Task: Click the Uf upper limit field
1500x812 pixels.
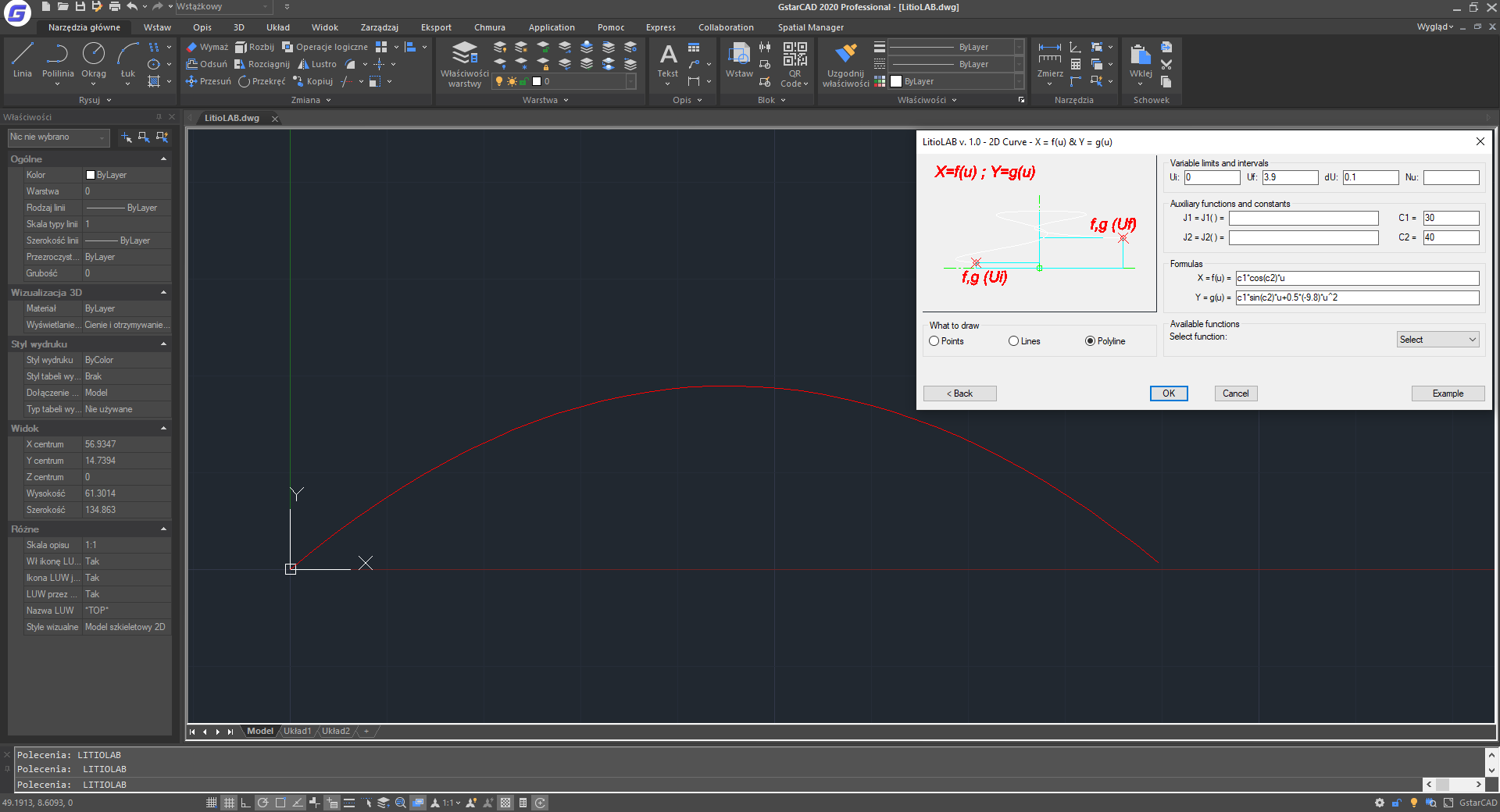Action: pos(1290,177)
